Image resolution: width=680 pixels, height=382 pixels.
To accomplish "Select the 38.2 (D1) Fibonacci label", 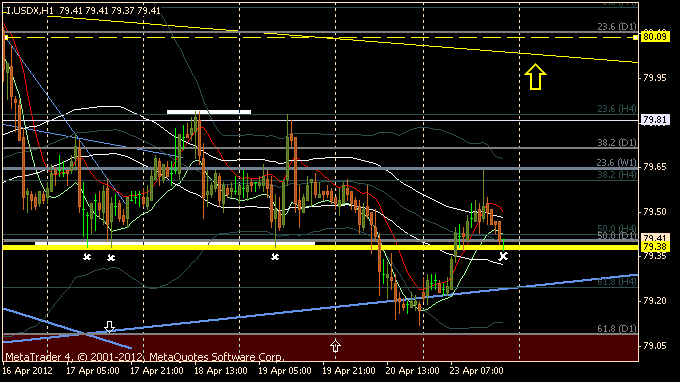I will [617, 142].
